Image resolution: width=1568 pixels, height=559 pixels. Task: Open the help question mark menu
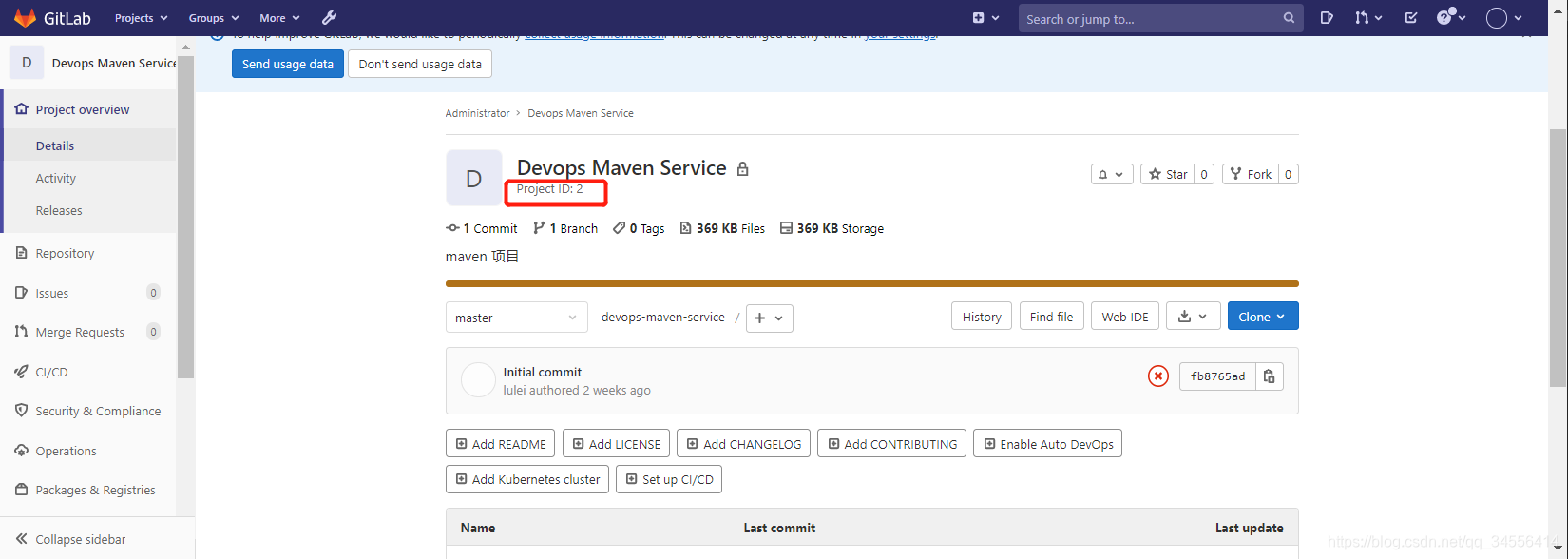(1451, 18)
